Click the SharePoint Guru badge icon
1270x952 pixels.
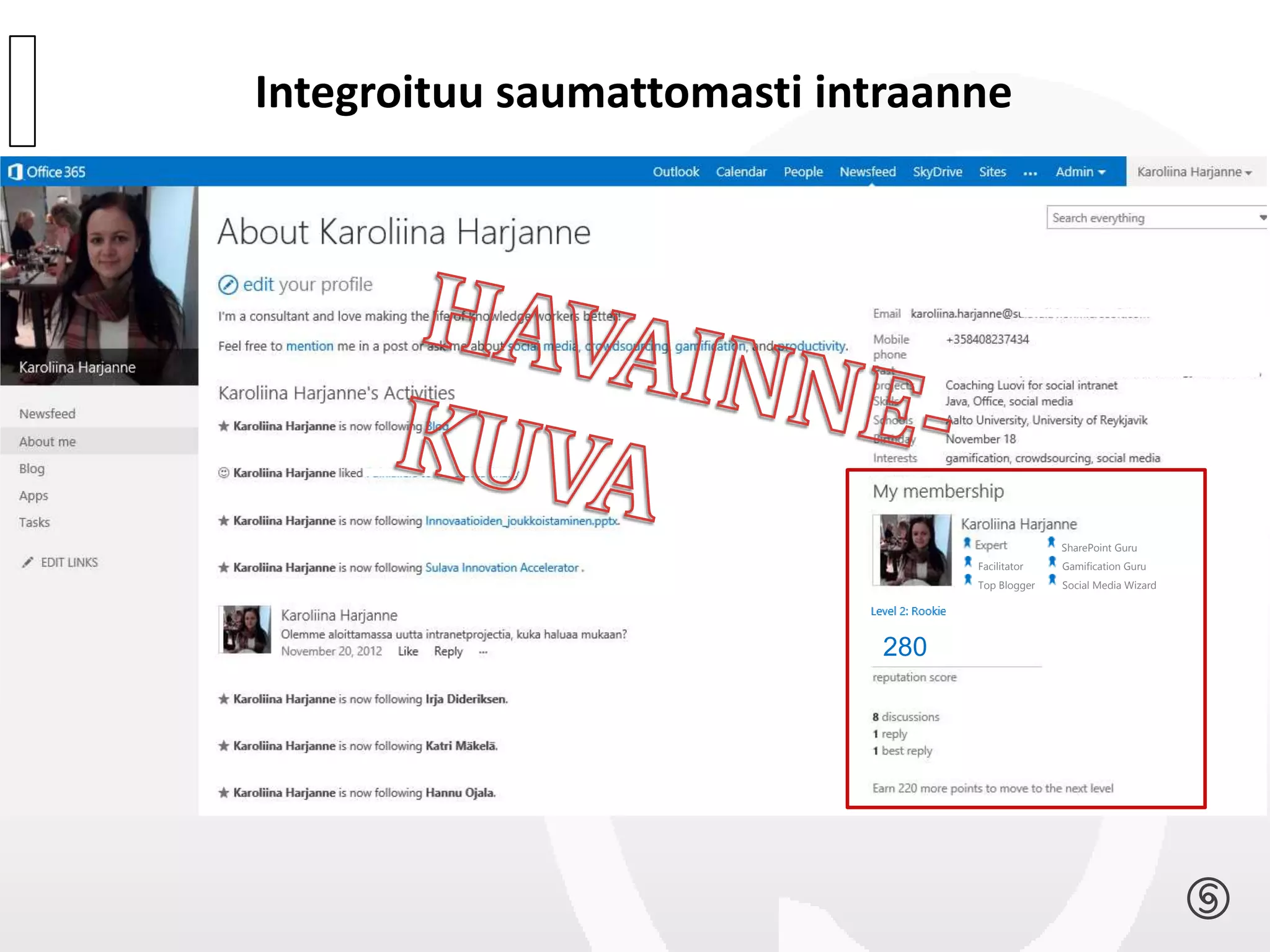coord(1052,543)
